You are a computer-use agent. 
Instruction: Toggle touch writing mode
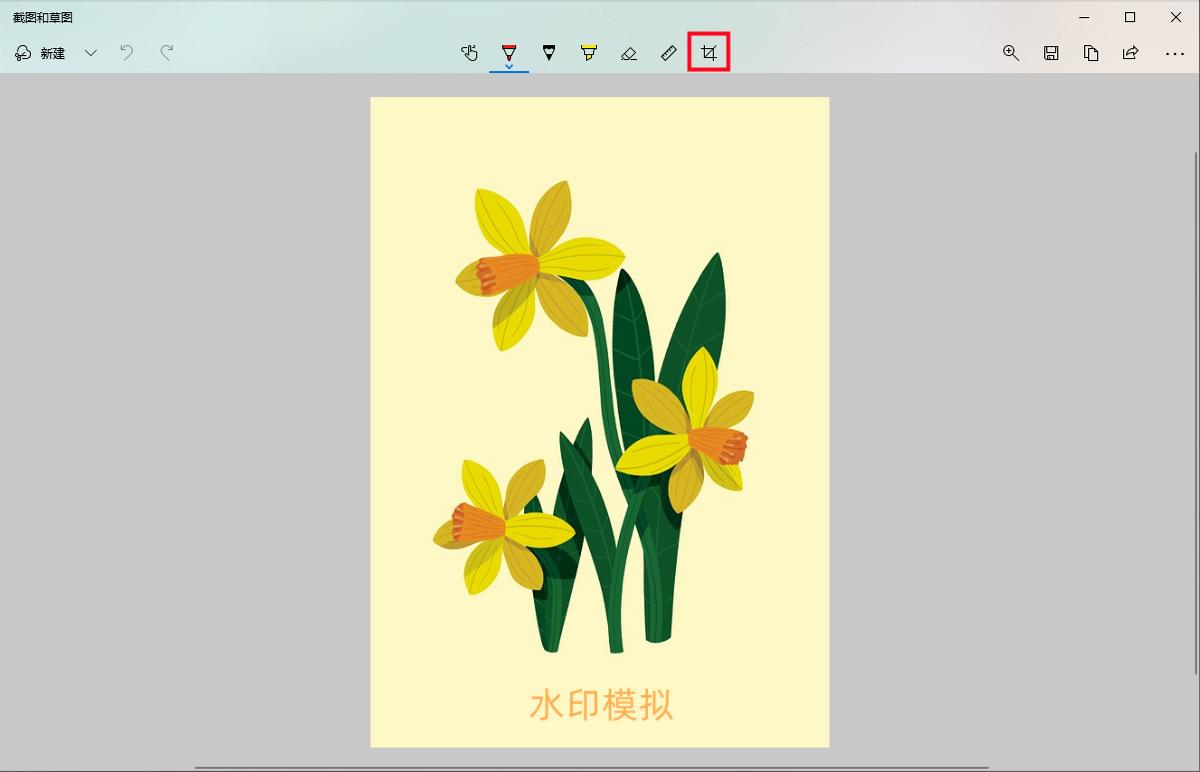tap(469, 52)
